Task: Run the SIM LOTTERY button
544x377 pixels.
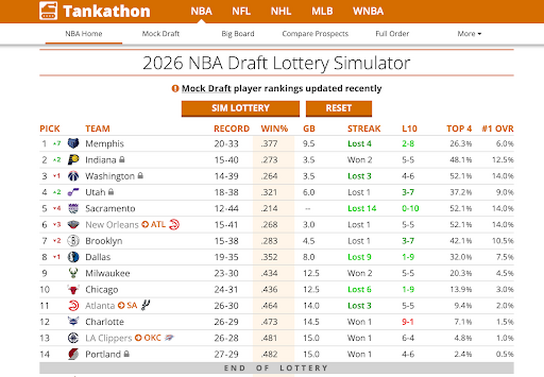Action: coord(240,108)
